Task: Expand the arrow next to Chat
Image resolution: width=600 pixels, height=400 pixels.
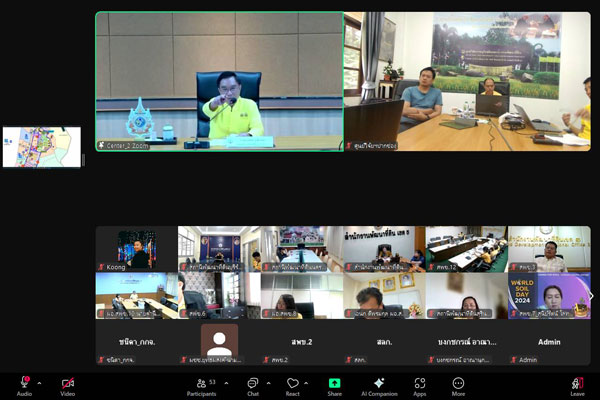Action: [268, 382]
